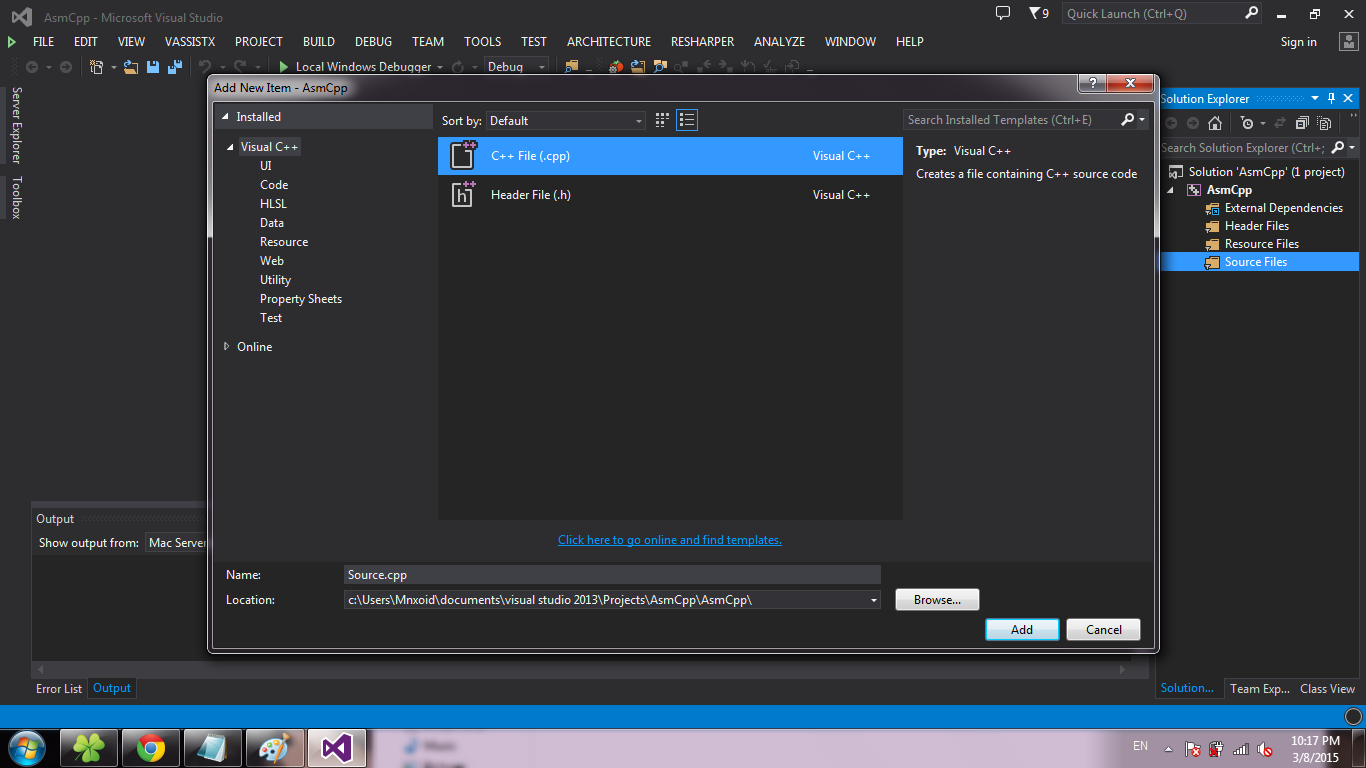Screen dimensions: 1366x768
Task: Select Header Files folder in Solution Explorer
Action: (x=1257, y=226)
